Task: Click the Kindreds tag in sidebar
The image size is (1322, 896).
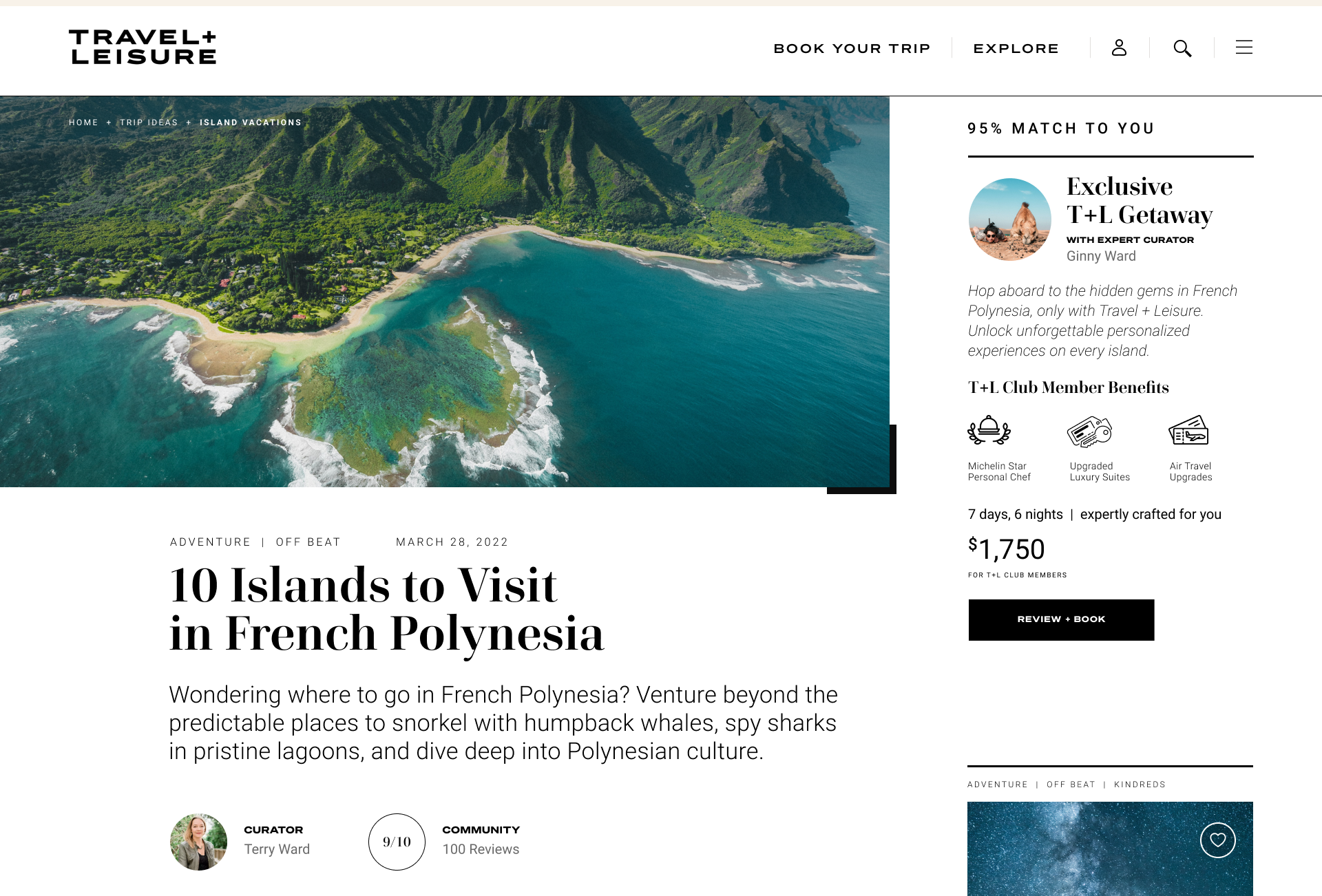Action: 1140,785
